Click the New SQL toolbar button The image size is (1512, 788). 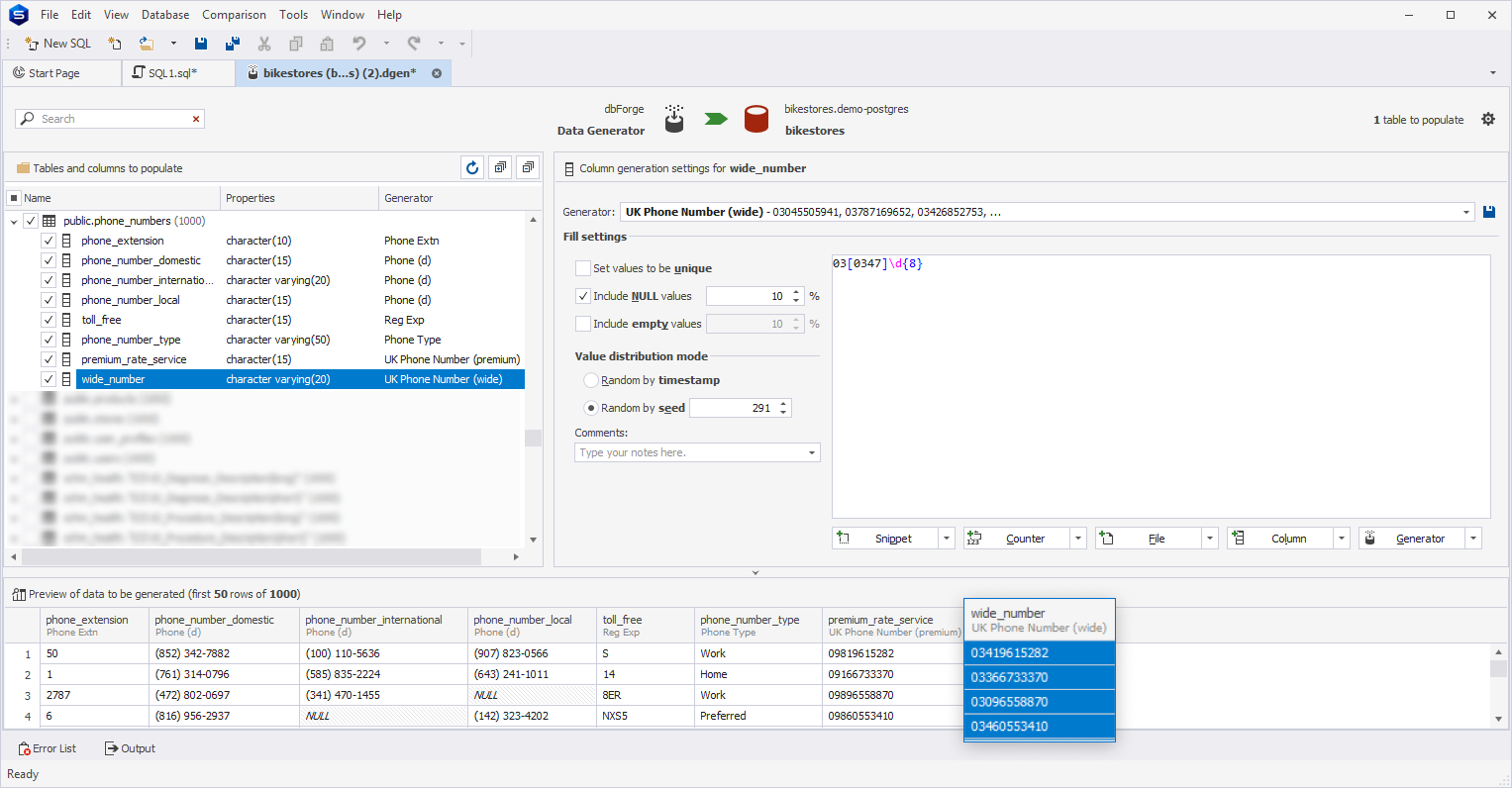(57, 44)
